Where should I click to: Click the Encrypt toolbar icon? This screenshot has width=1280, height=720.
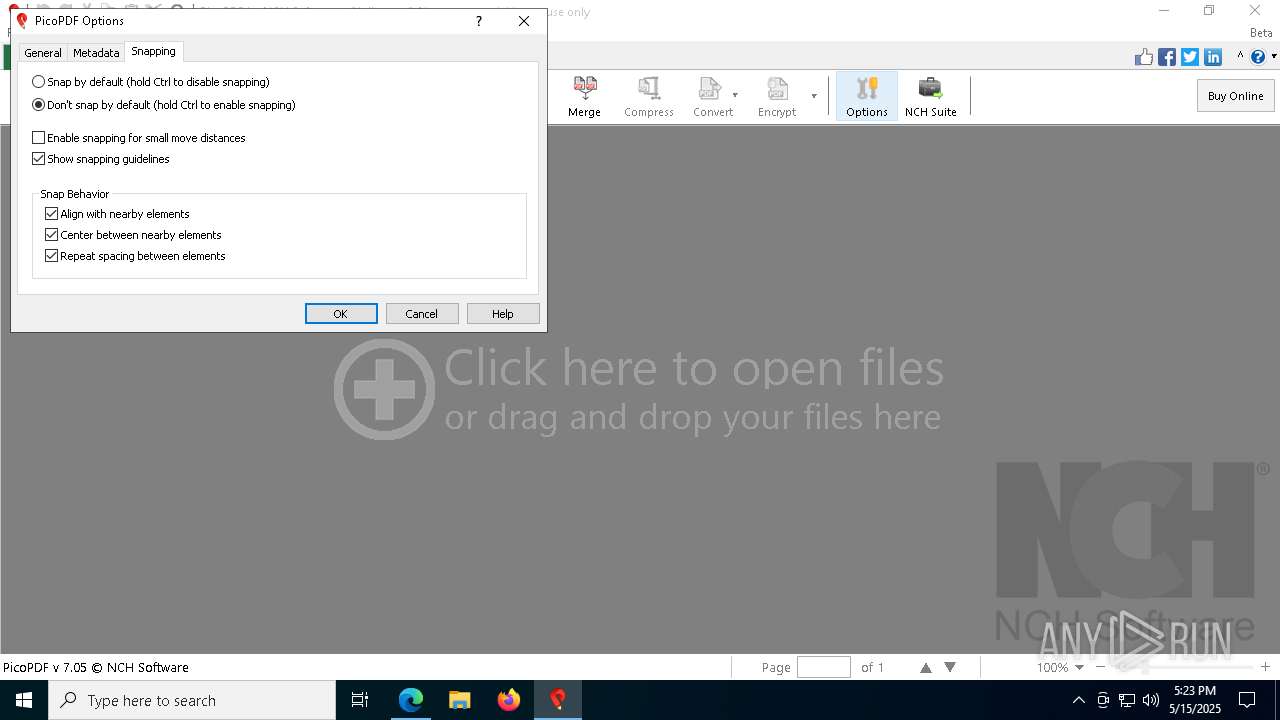776,96
